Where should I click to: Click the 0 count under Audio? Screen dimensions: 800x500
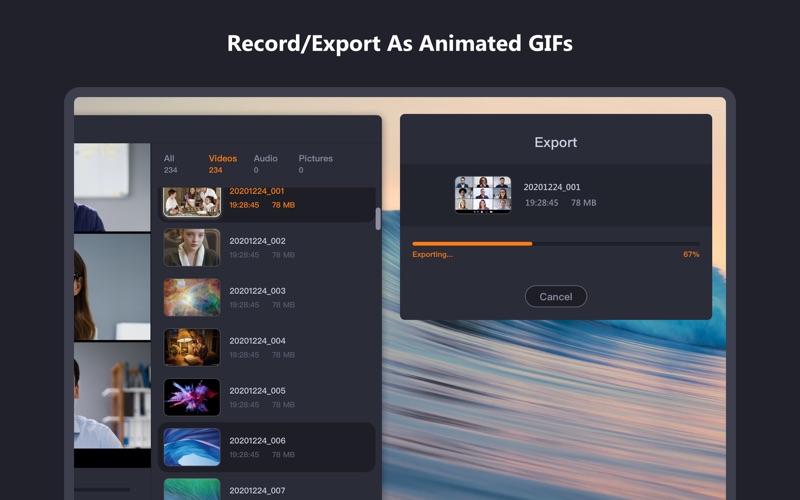coord(256,170)
